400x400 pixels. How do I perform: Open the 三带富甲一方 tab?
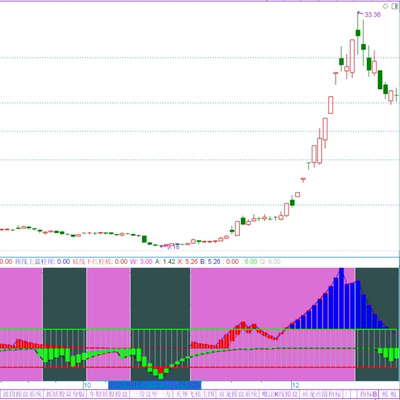point(151,394)
